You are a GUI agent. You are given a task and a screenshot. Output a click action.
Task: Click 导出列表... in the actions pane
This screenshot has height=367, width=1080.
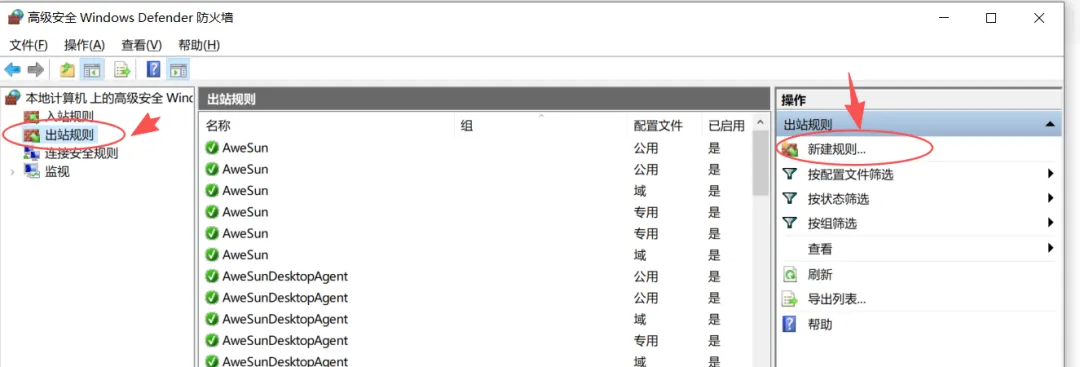pos(836,300)
